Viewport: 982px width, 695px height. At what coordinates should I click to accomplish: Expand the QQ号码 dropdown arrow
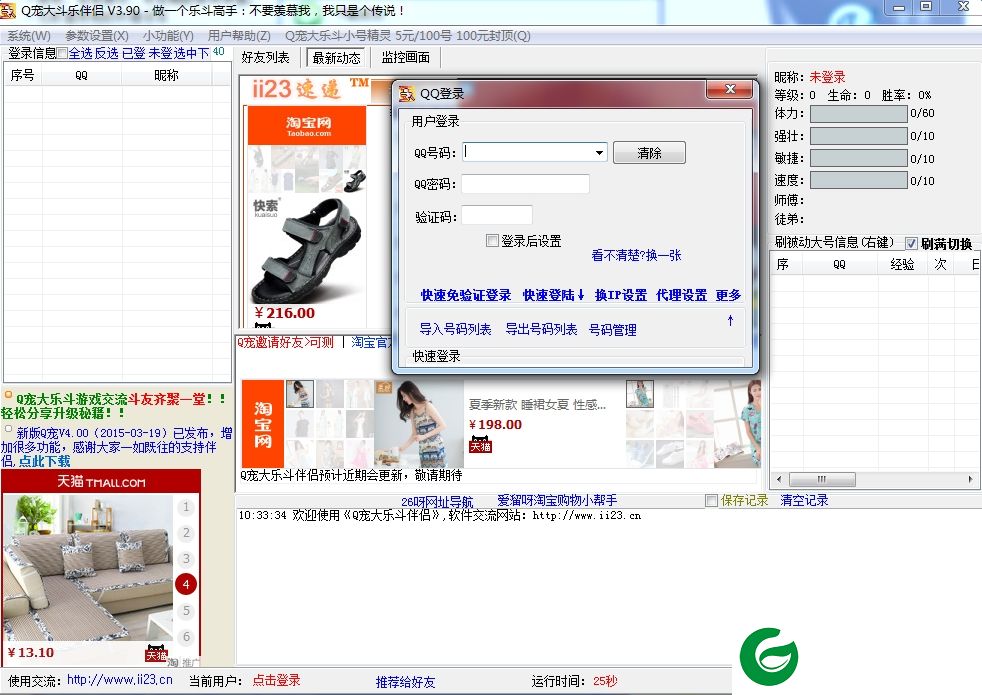click(599, 153)
